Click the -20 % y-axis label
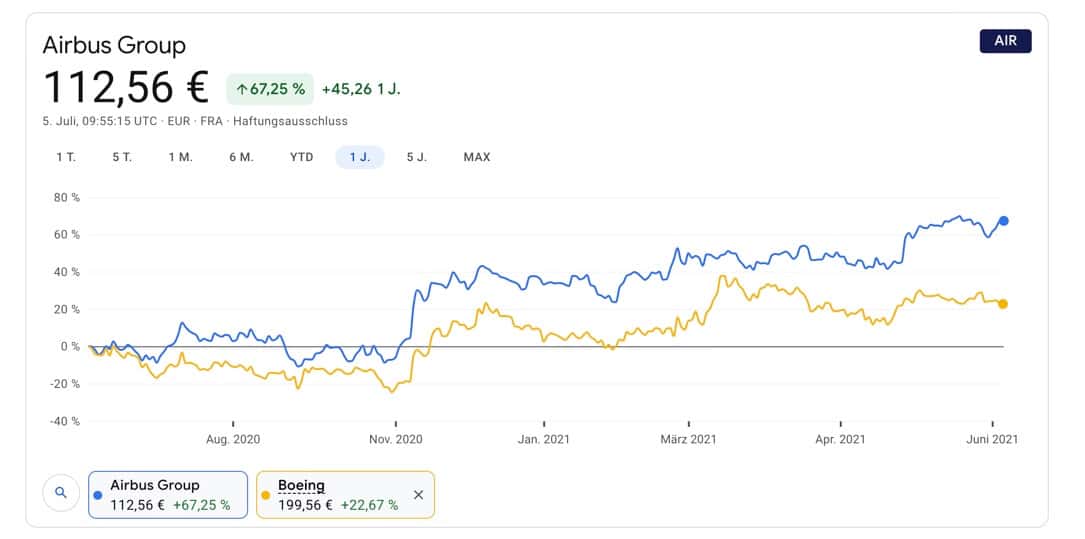 [64, 384]
